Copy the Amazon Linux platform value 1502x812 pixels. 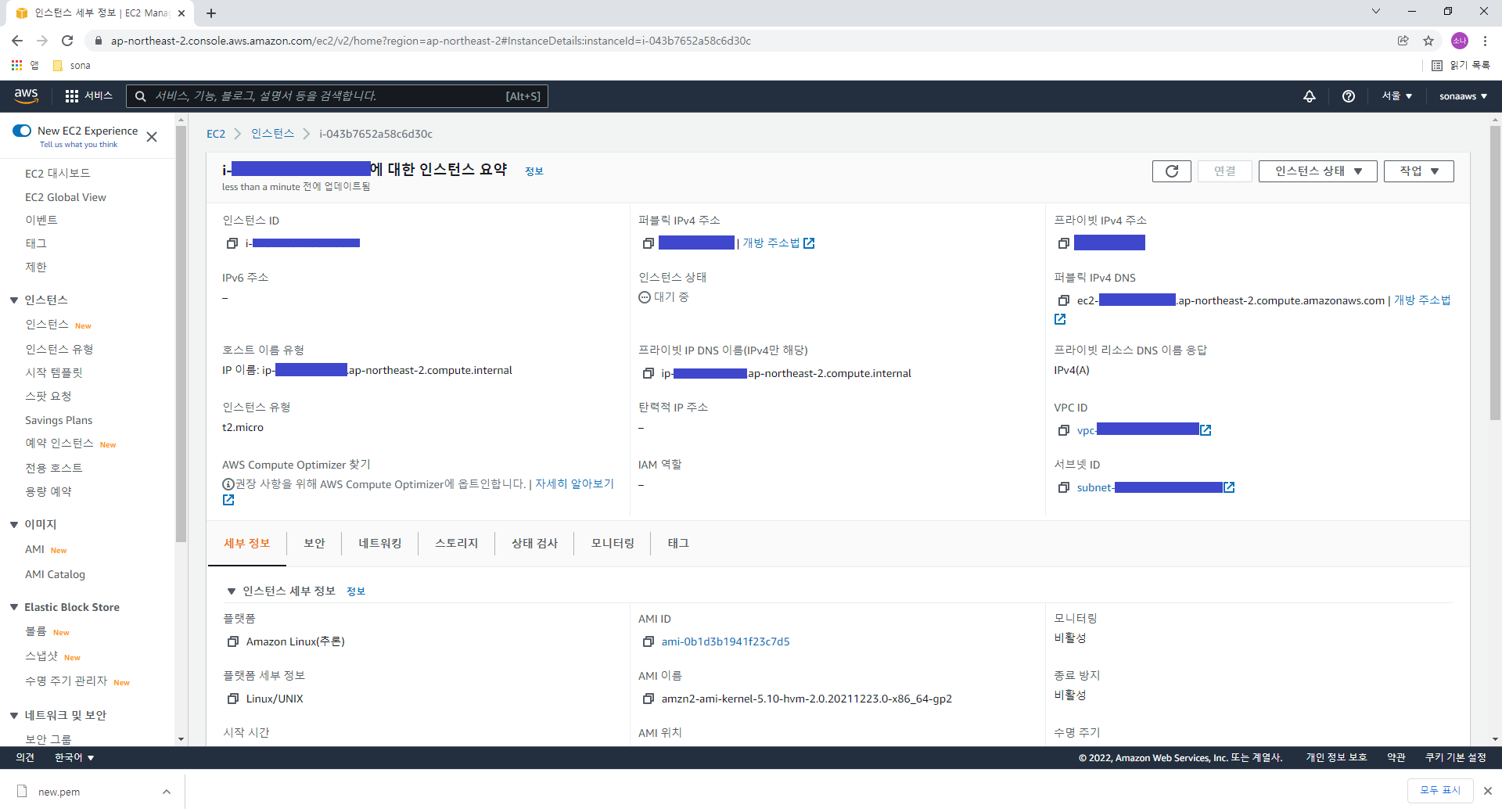pyautogui.click(x=232, y=641)
